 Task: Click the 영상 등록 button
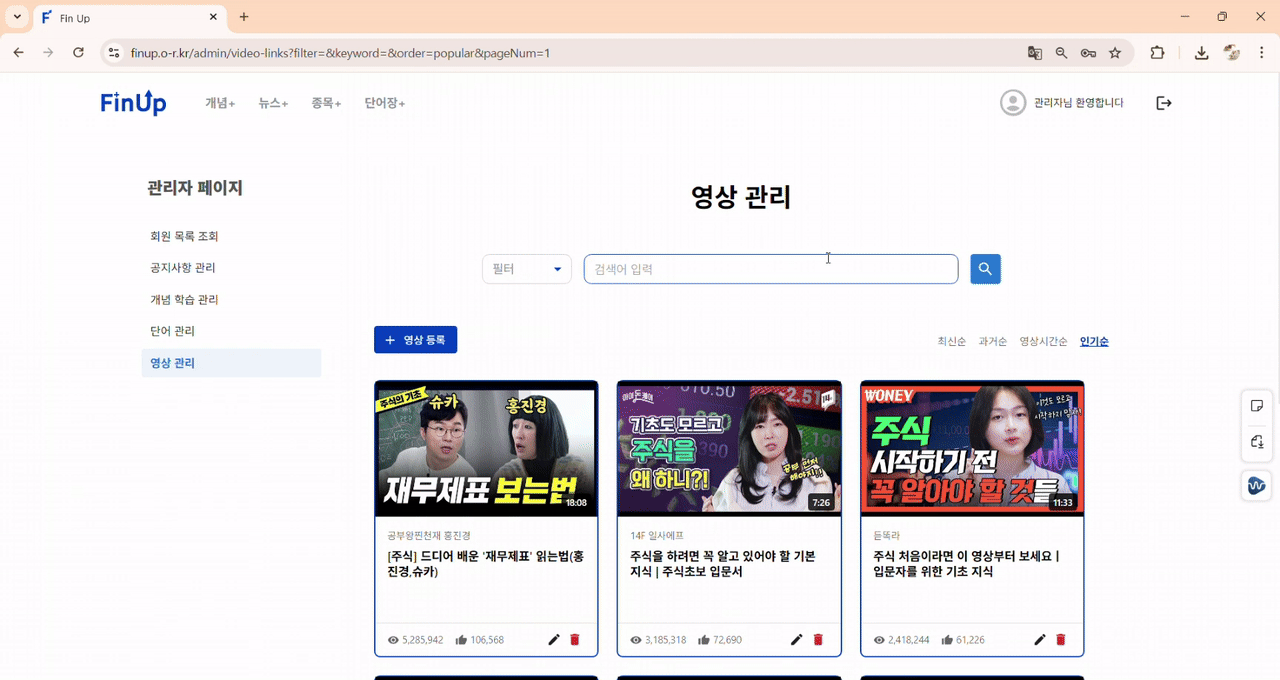[415, 339]
